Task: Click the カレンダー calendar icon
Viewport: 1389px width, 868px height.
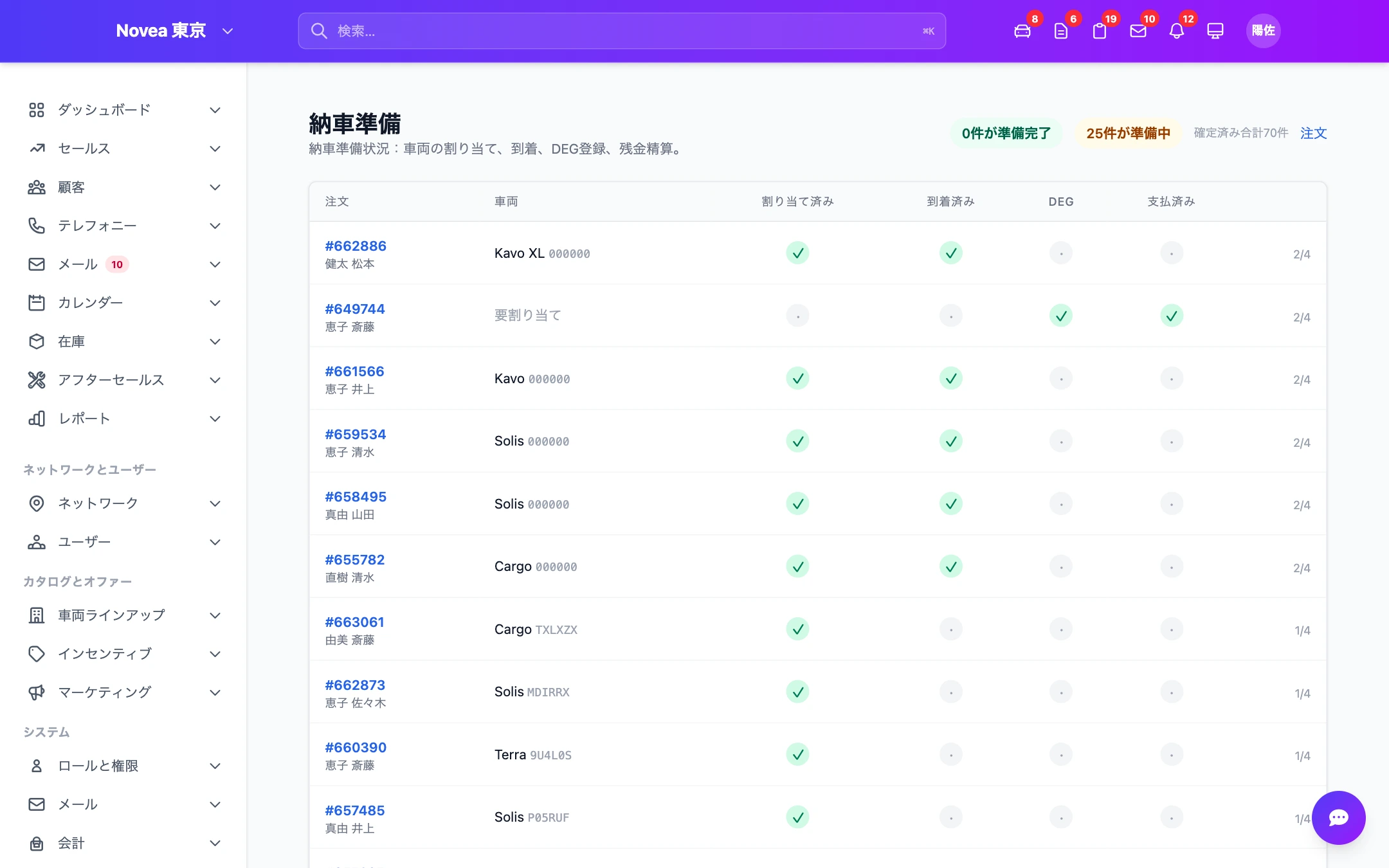Action: [x=37, y=303]
